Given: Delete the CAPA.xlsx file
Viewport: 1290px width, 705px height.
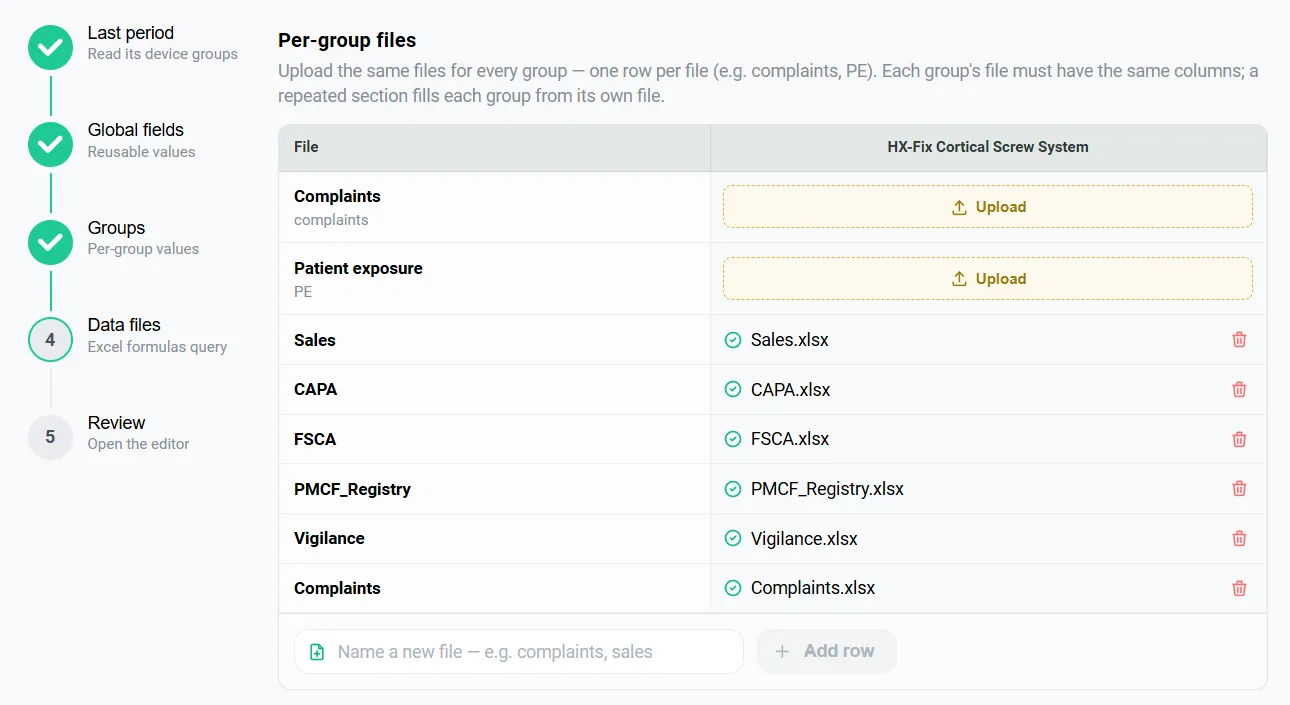Looking at the screenshot, I should (1239, 390).
